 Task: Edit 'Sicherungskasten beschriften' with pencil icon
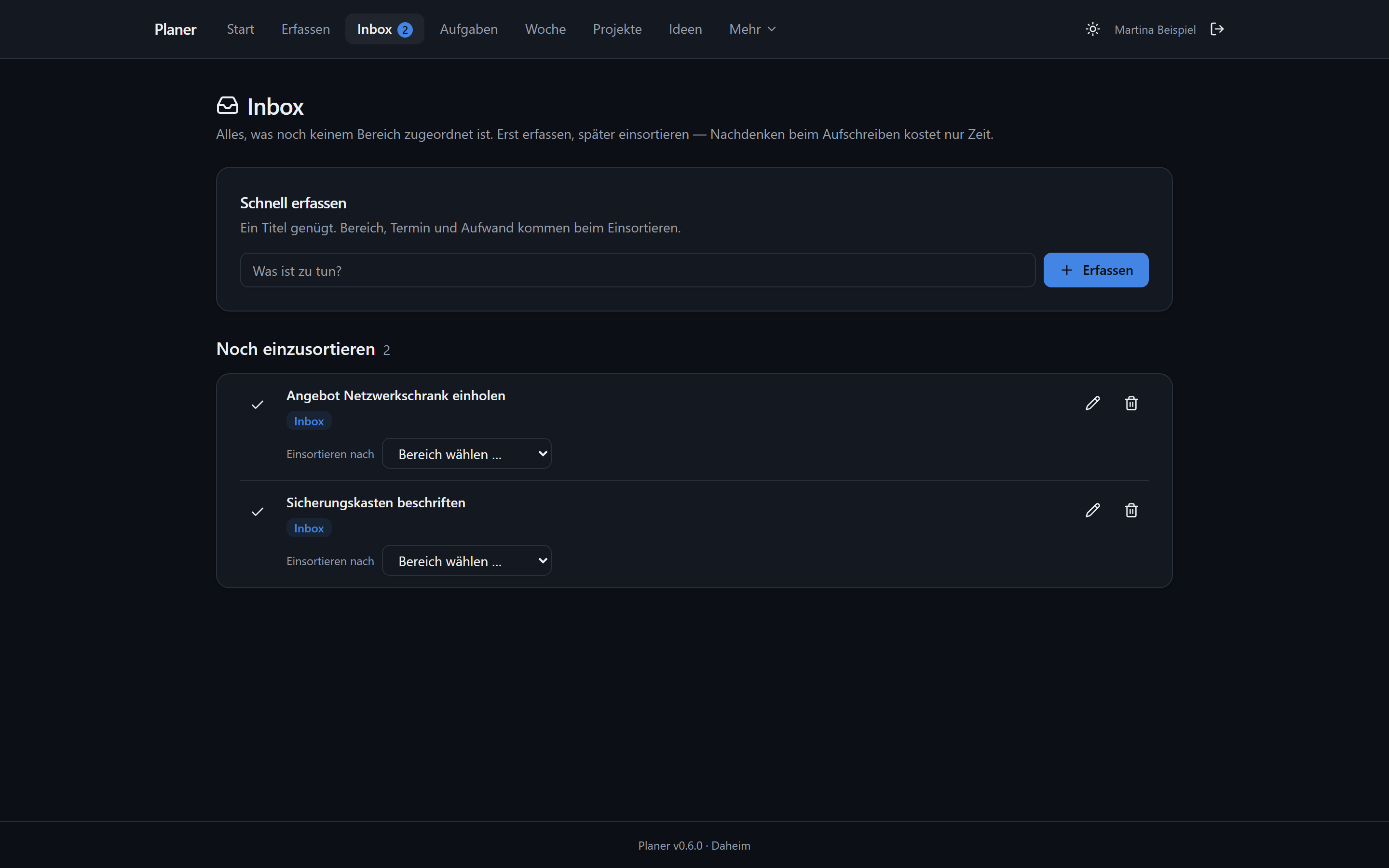(x=1092, y=510)
